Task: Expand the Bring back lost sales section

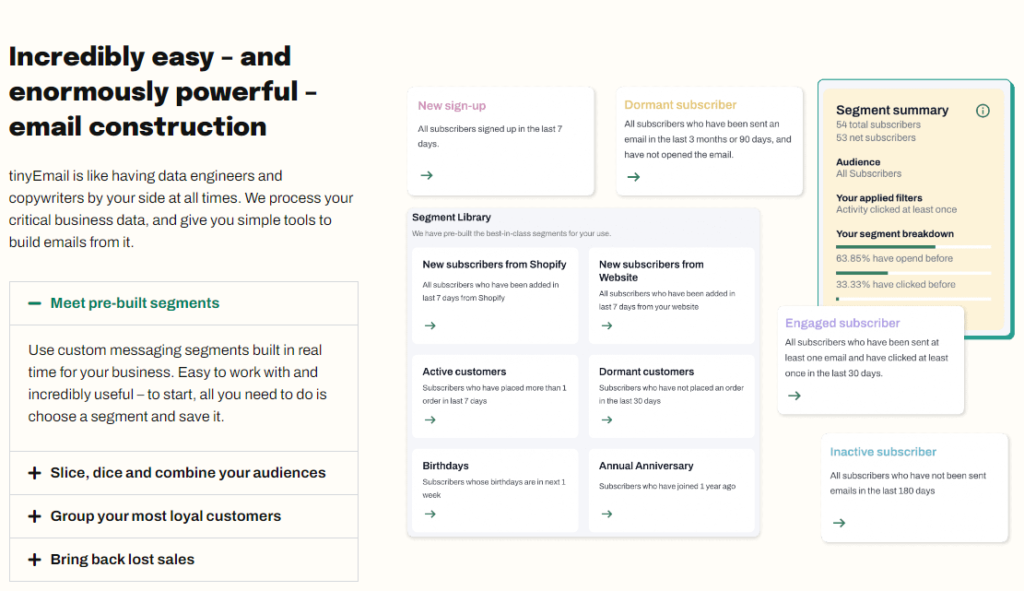Action: 184,560
